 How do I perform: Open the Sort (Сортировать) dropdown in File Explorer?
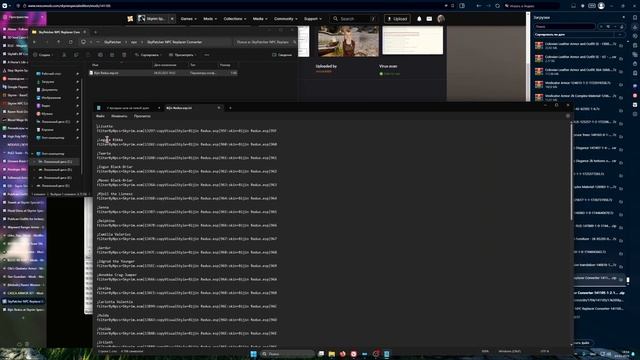pos(148,55)
